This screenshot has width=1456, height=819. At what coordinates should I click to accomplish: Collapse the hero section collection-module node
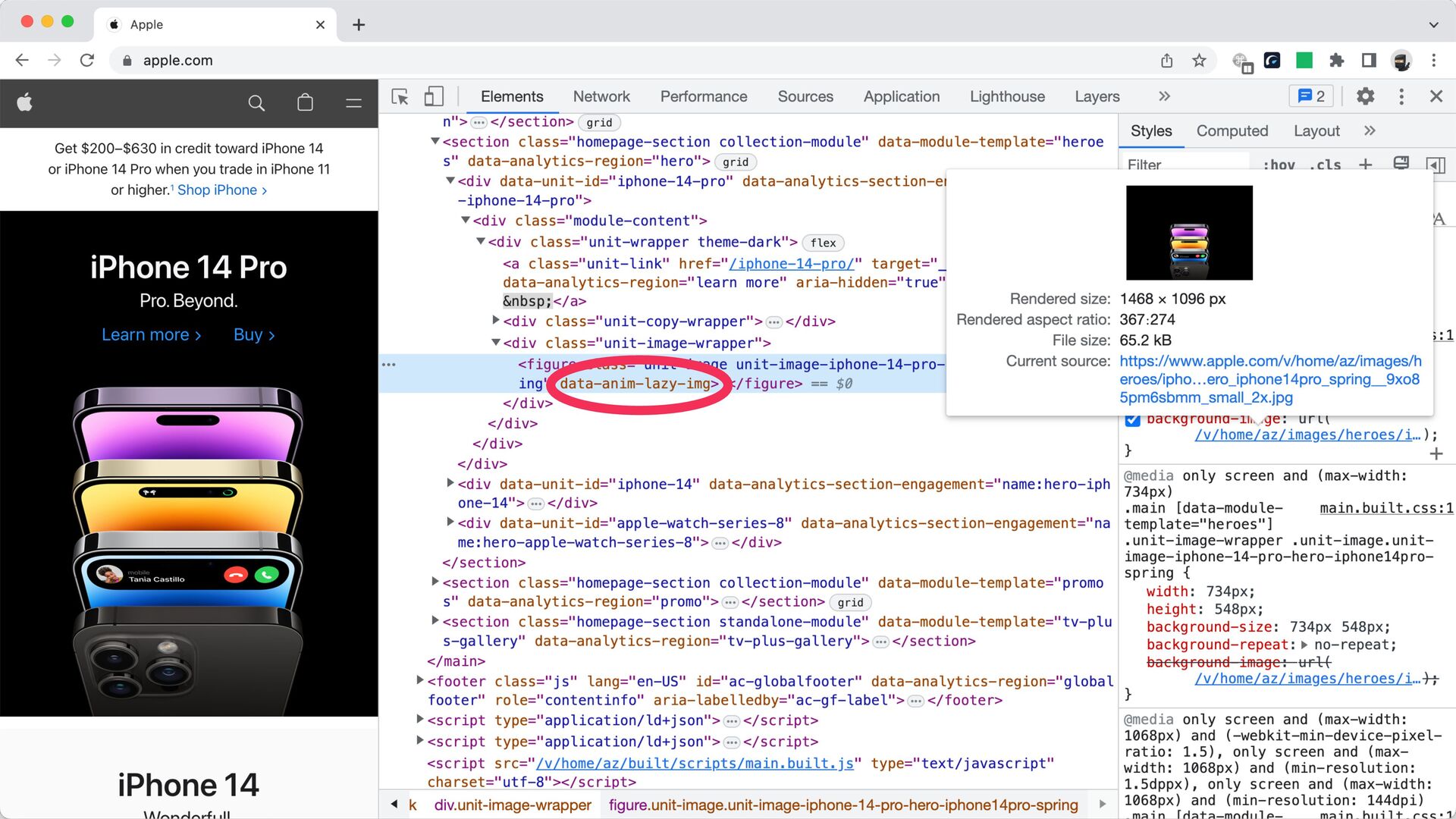coord(435,141)
